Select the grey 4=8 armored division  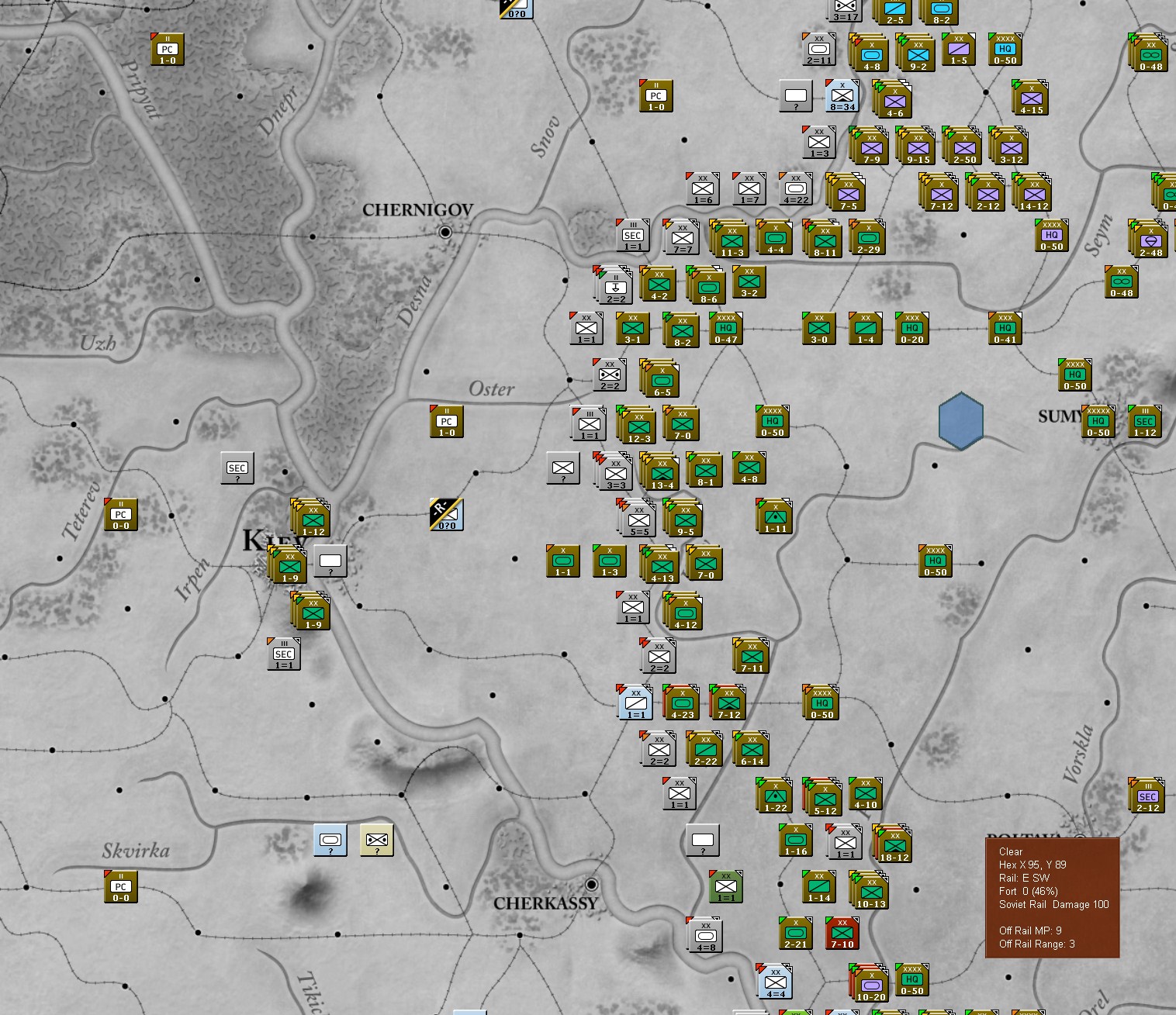pyautogui.click(x=705, y=936)
